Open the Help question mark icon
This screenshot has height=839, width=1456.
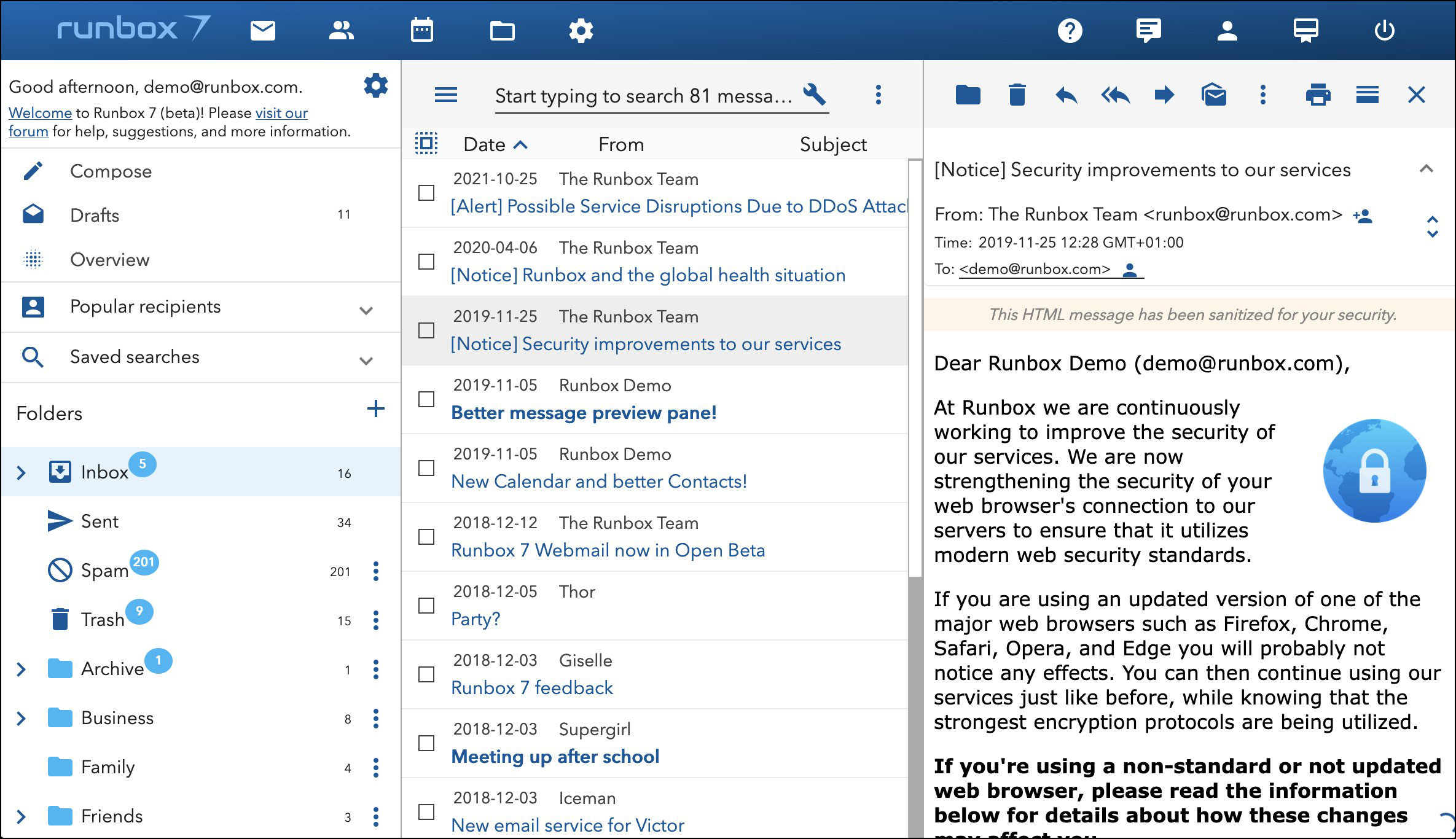tap(1070, 30)
